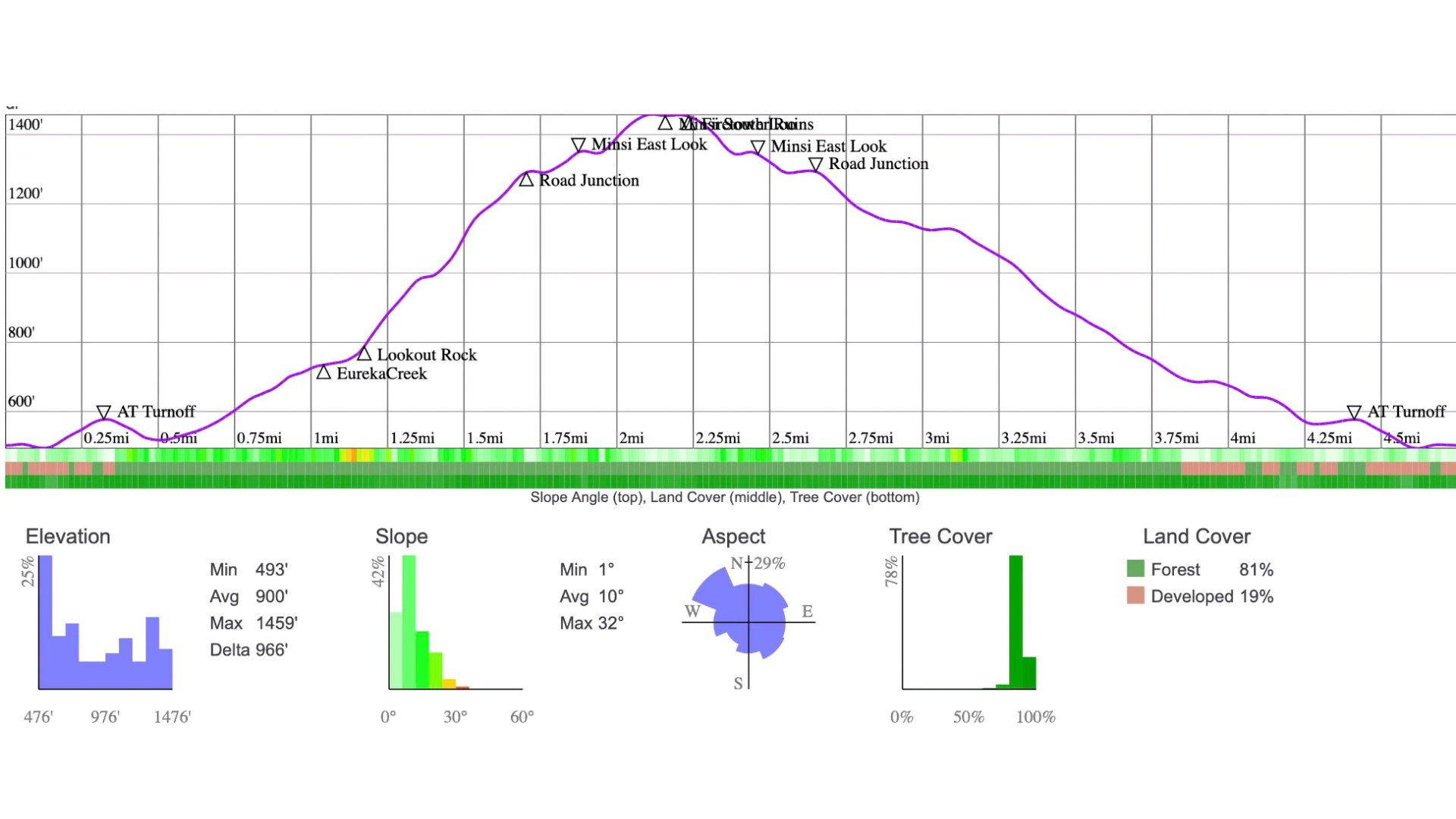Click the first Minsi East Look marker
This screenshot has height=819, width=1456.
[579, 143]
